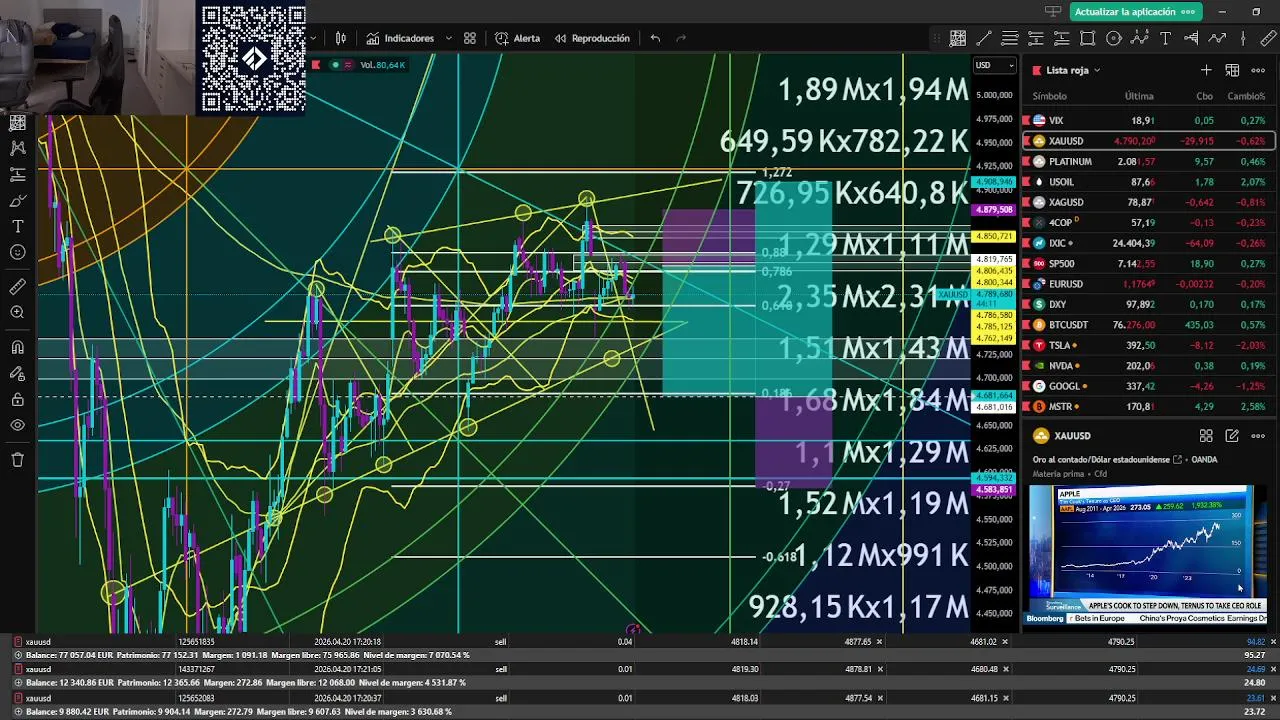Select NVDA in the watchlist
Screen dimensions: 1280x720
(x=1148, y=366)
